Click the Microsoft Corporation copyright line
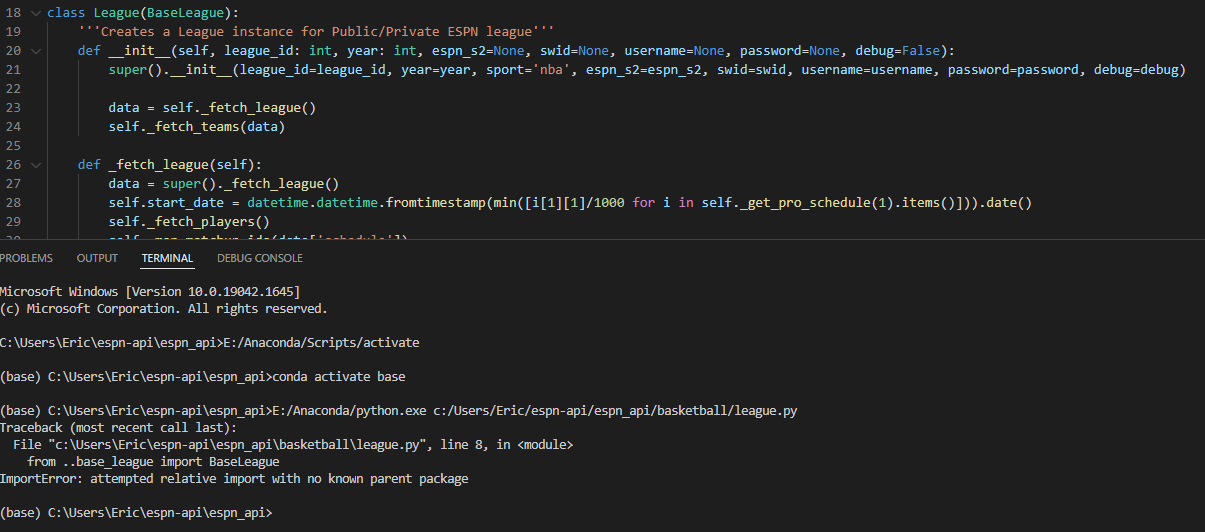 pyautogui.click(x=164, y=309)
